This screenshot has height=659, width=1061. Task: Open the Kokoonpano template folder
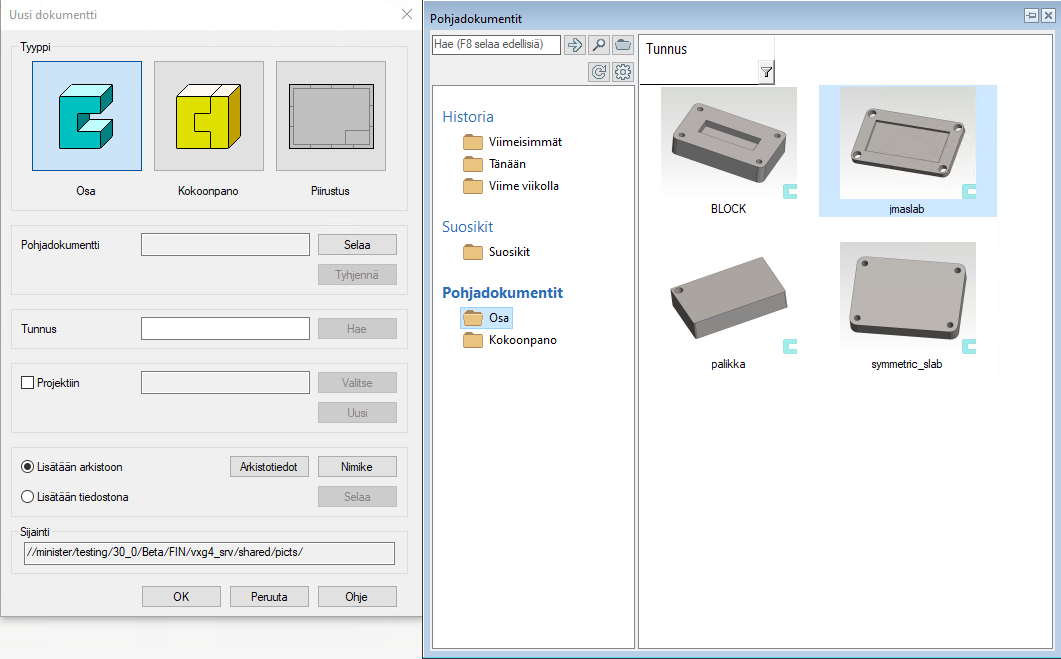coord(522,340)
